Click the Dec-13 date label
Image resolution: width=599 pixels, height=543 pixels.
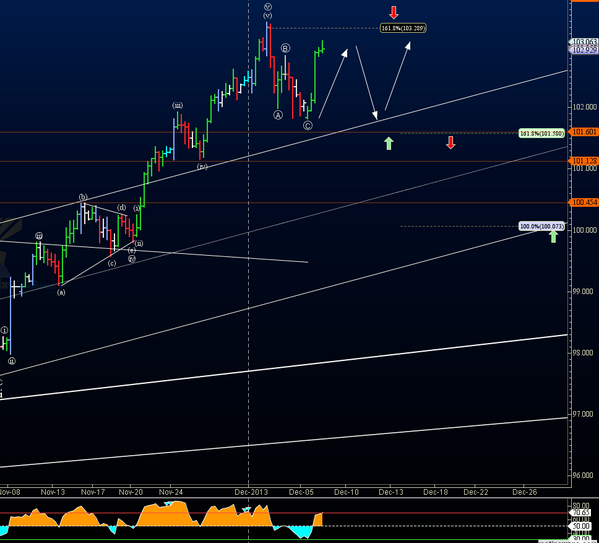(x=391, y=492)
